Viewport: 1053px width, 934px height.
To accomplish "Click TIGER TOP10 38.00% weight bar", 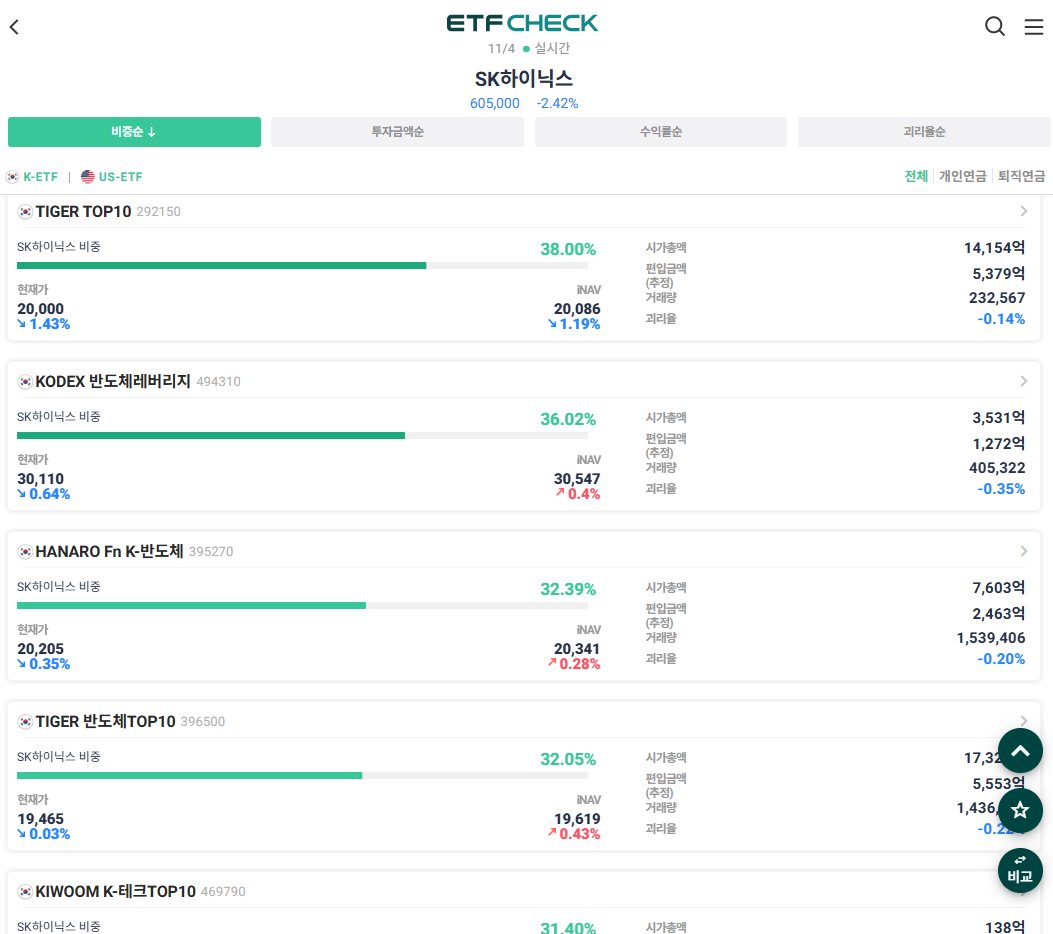I will [302, 265].
